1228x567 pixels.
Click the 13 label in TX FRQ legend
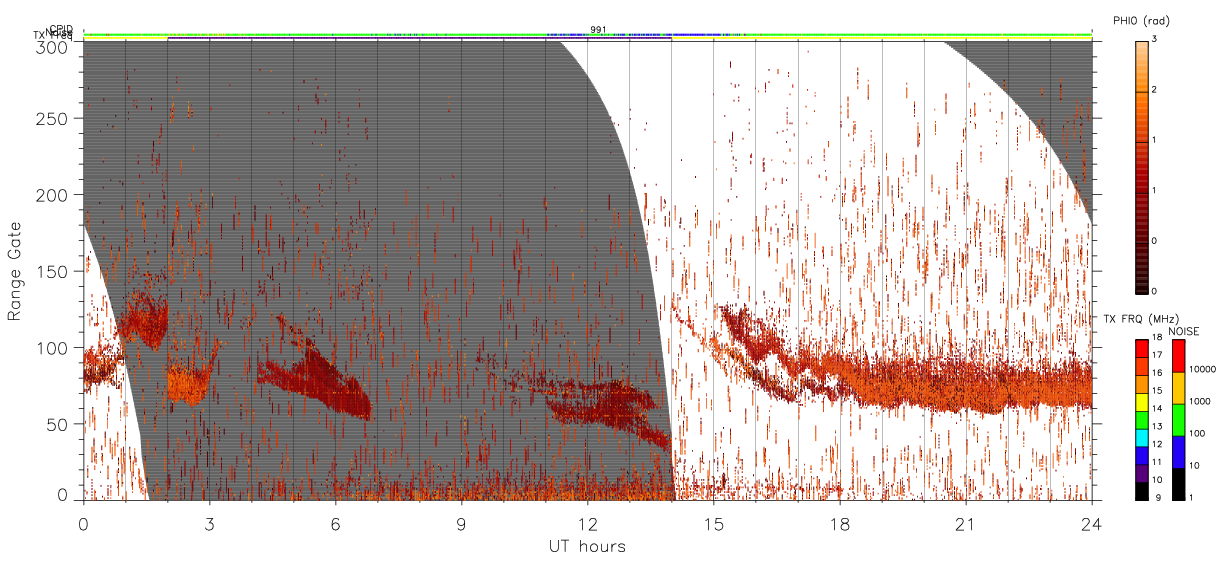point(1157,427)
